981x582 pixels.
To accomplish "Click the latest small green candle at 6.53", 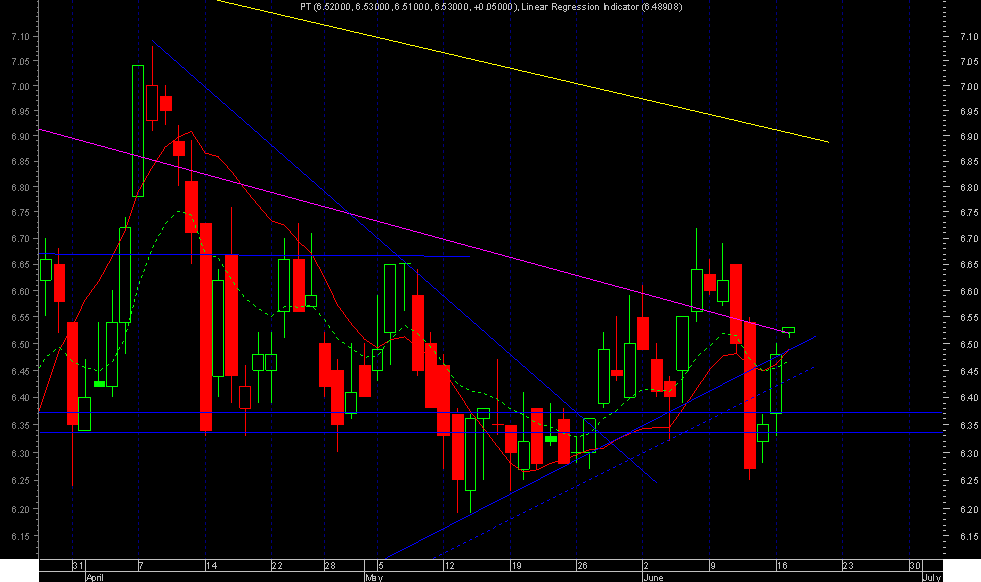I will point(788,330).
